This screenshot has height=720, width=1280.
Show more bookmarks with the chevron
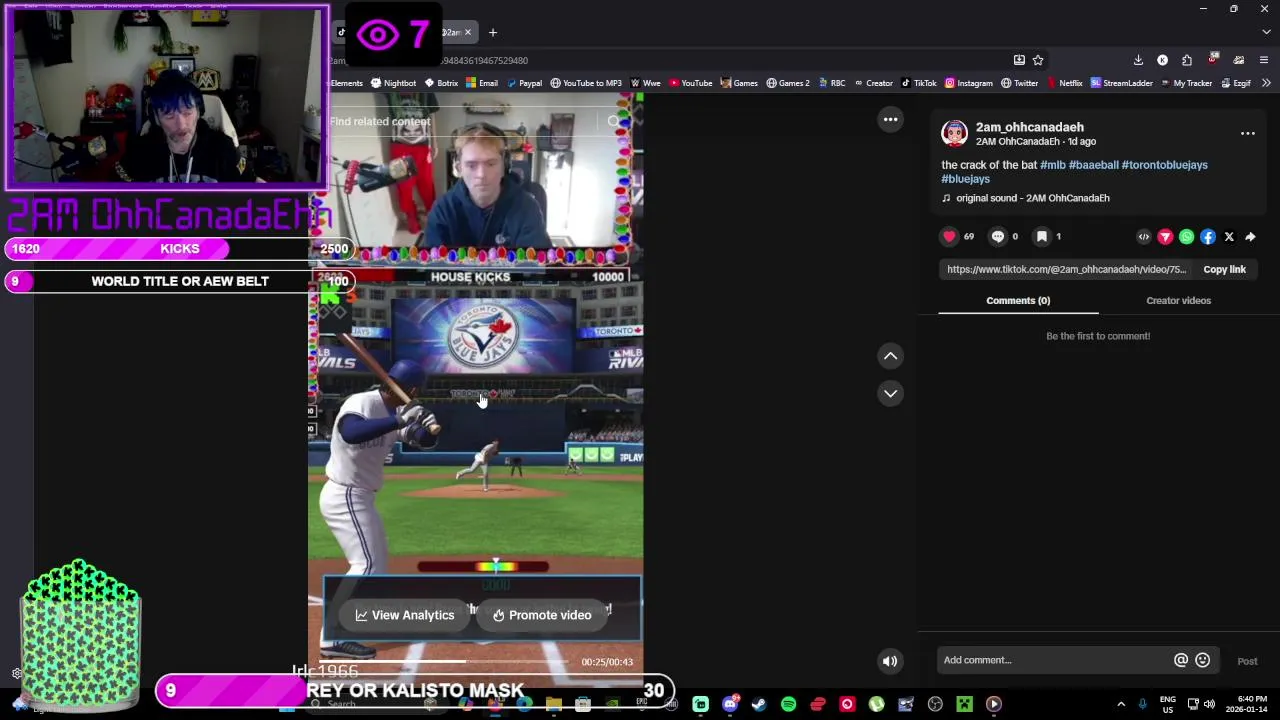point(1266,83)
